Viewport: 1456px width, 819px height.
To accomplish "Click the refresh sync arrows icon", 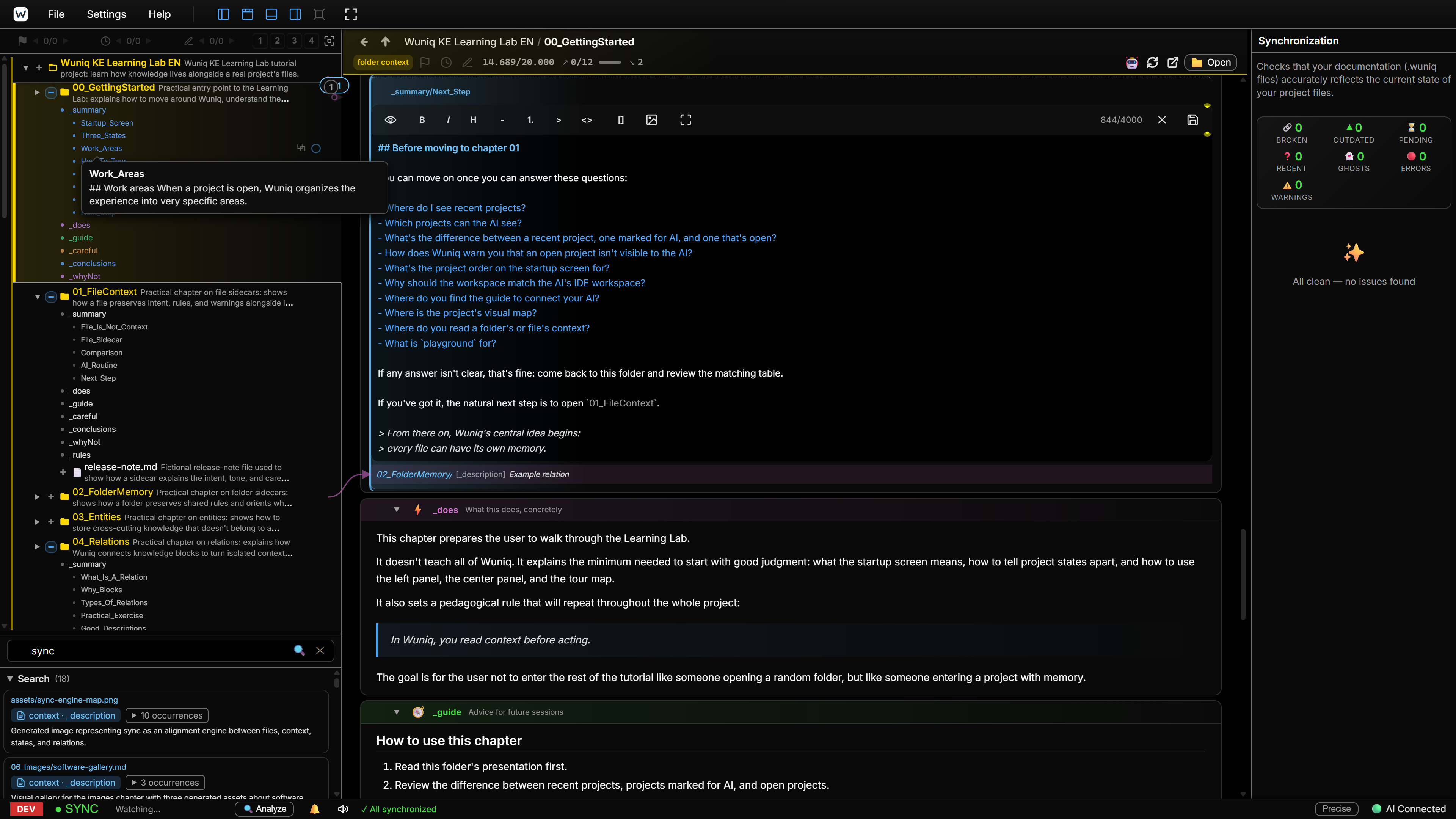I will 1153,62.
